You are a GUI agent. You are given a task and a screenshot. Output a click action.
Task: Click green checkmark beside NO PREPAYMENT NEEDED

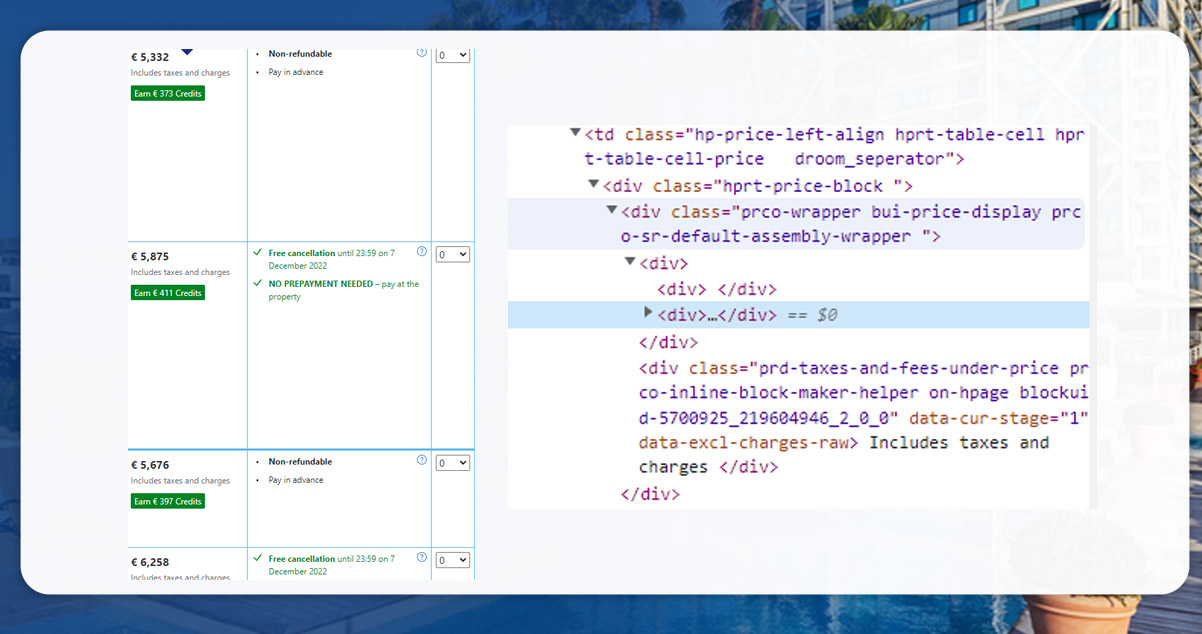click(258, 284)
